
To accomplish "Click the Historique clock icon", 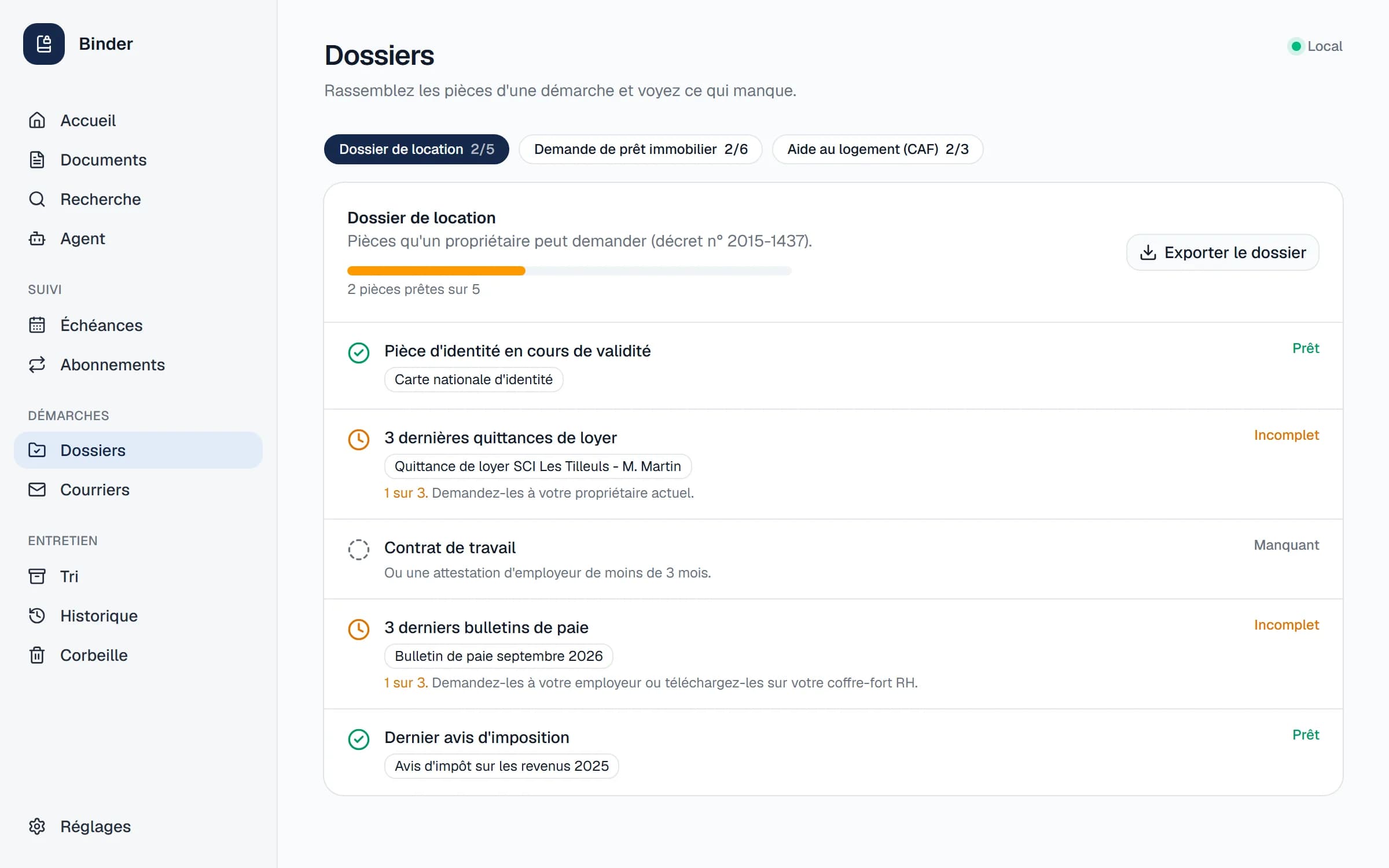I will pos(37,616).
